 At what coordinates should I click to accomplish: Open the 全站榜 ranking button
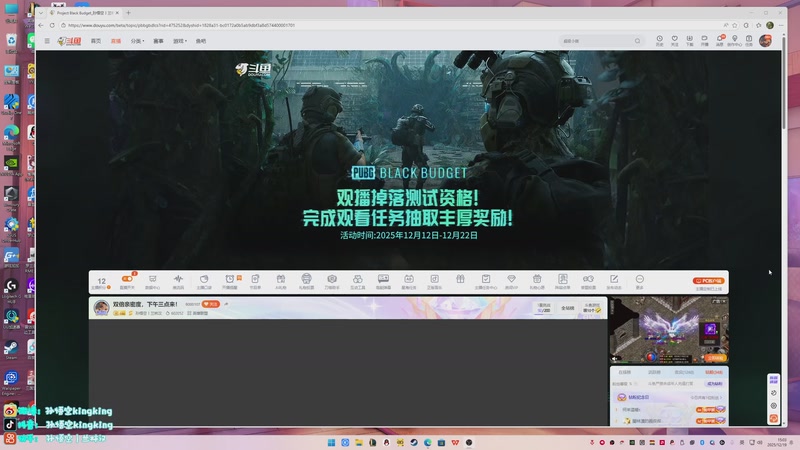click(568, 308)
